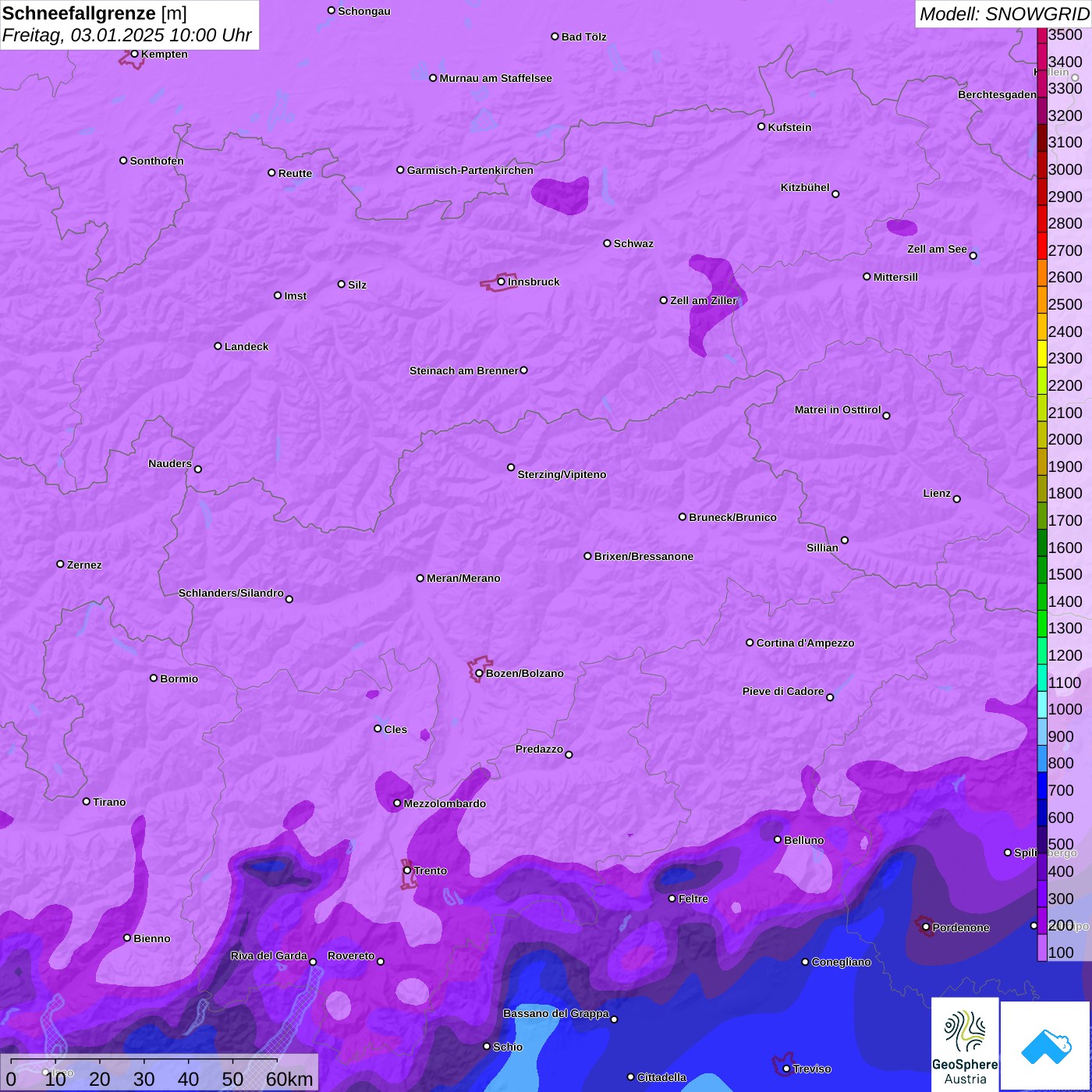This screenshot has height=1092, width=1092.
Task: Click the Bozen/Bolzano city marker
Action: [480, 673]
